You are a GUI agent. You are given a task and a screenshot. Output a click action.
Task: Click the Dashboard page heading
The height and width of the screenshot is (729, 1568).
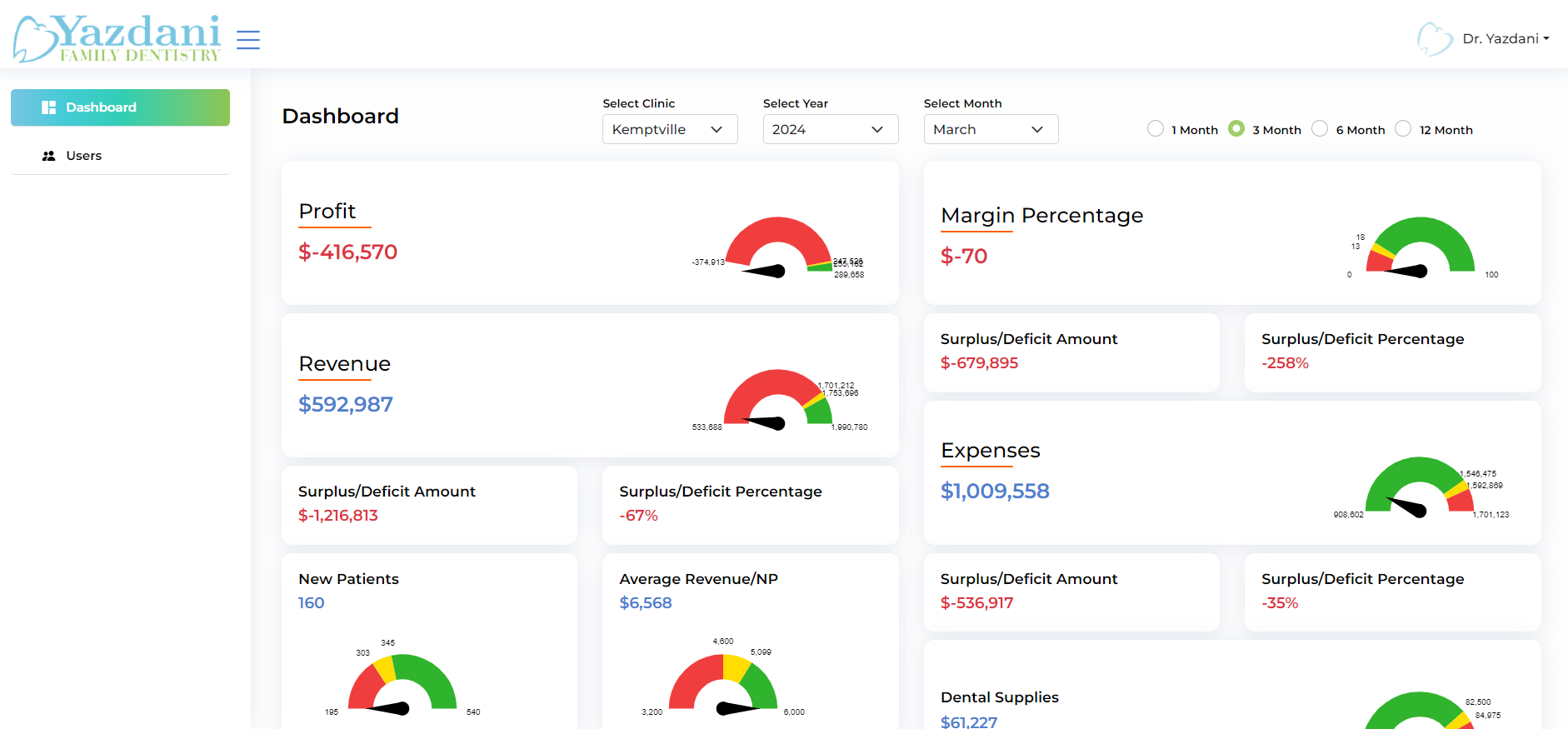click(340, 116)
